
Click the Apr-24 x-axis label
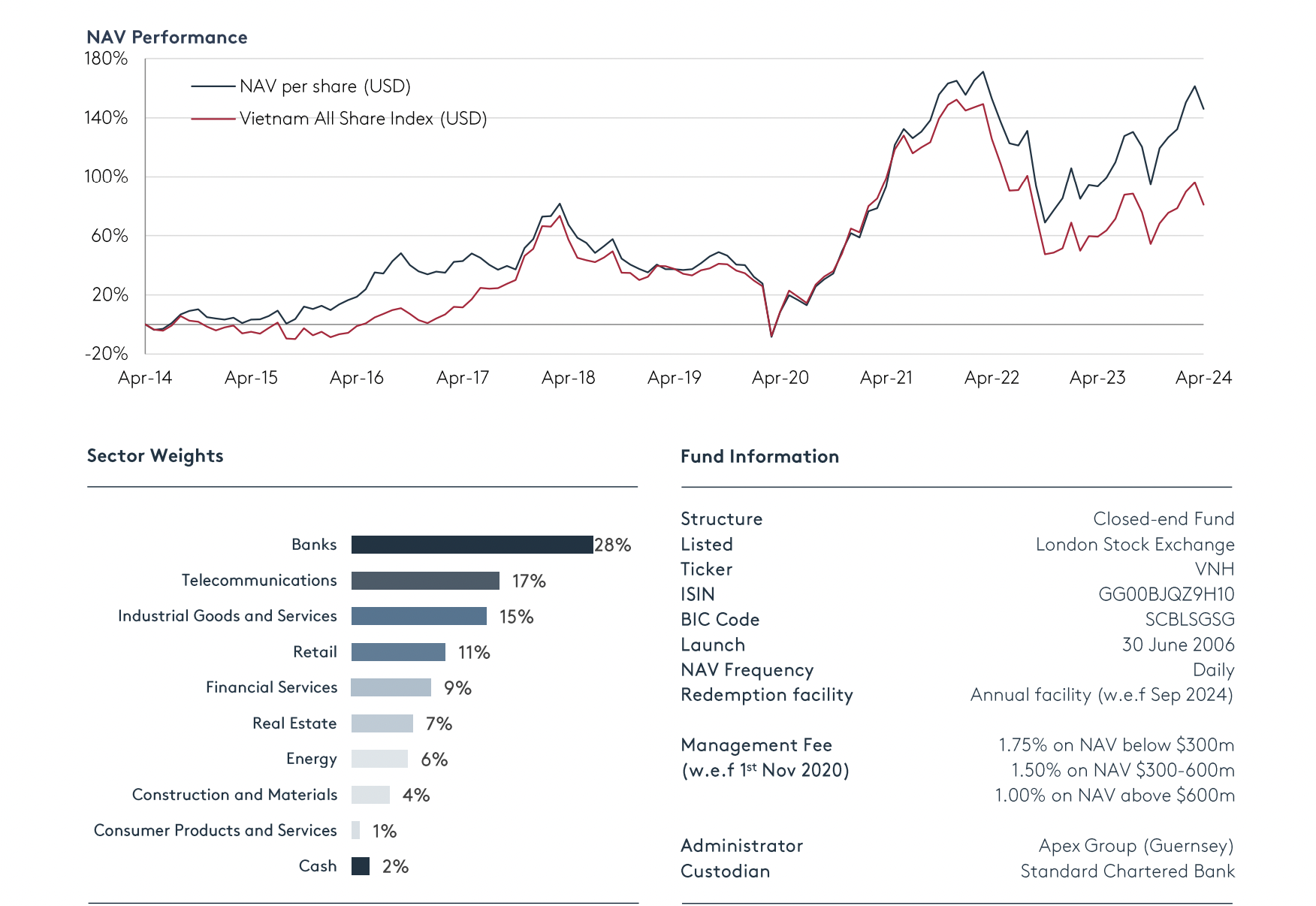(1203, 378)
